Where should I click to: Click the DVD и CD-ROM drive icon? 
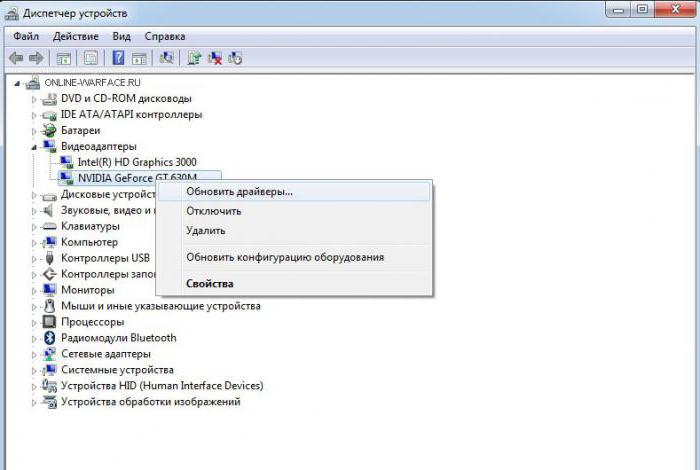(x=49, y=99)
